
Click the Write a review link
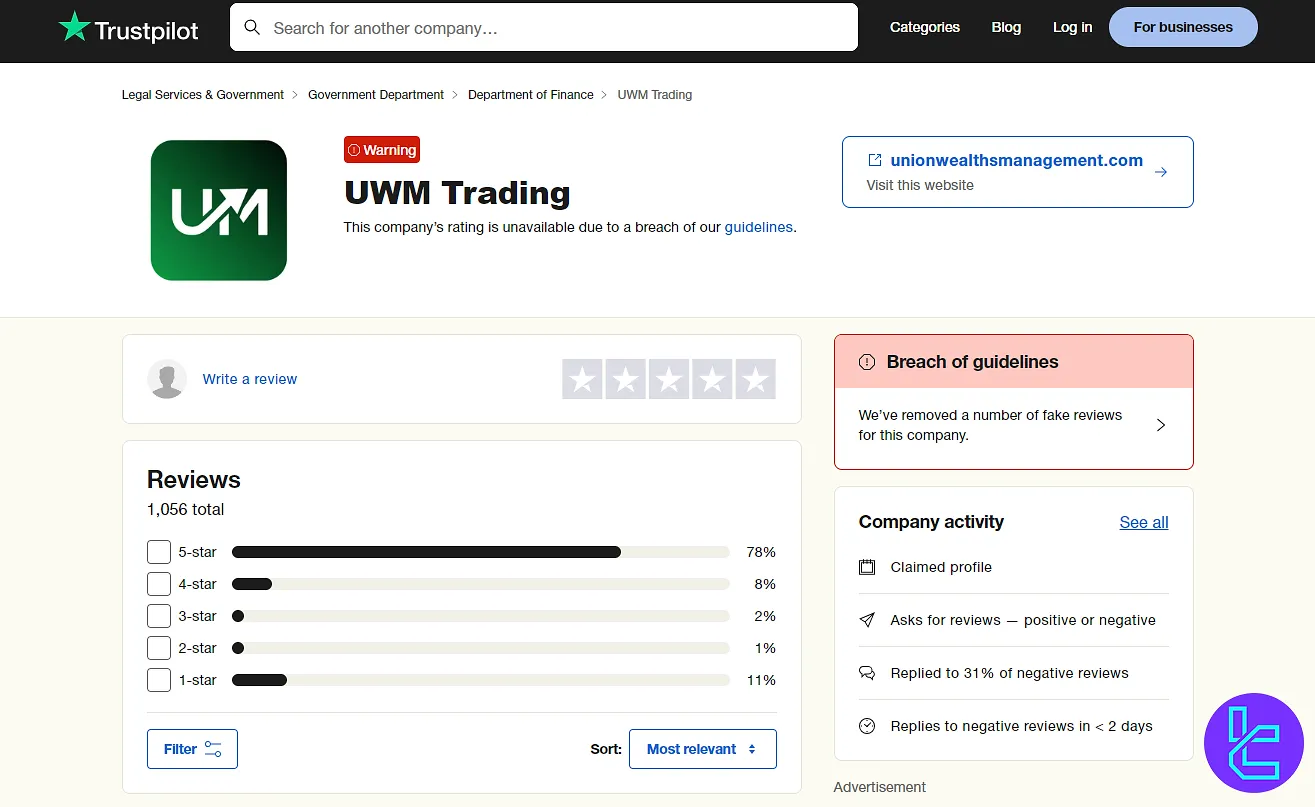click(x=249, y=379)
